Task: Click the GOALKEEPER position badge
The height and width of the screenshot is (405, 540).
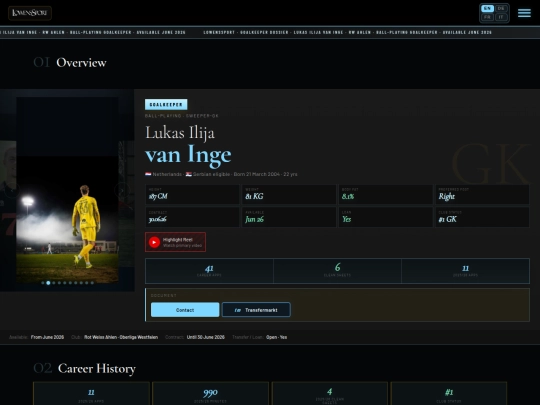Action: (x=166, y=104)
